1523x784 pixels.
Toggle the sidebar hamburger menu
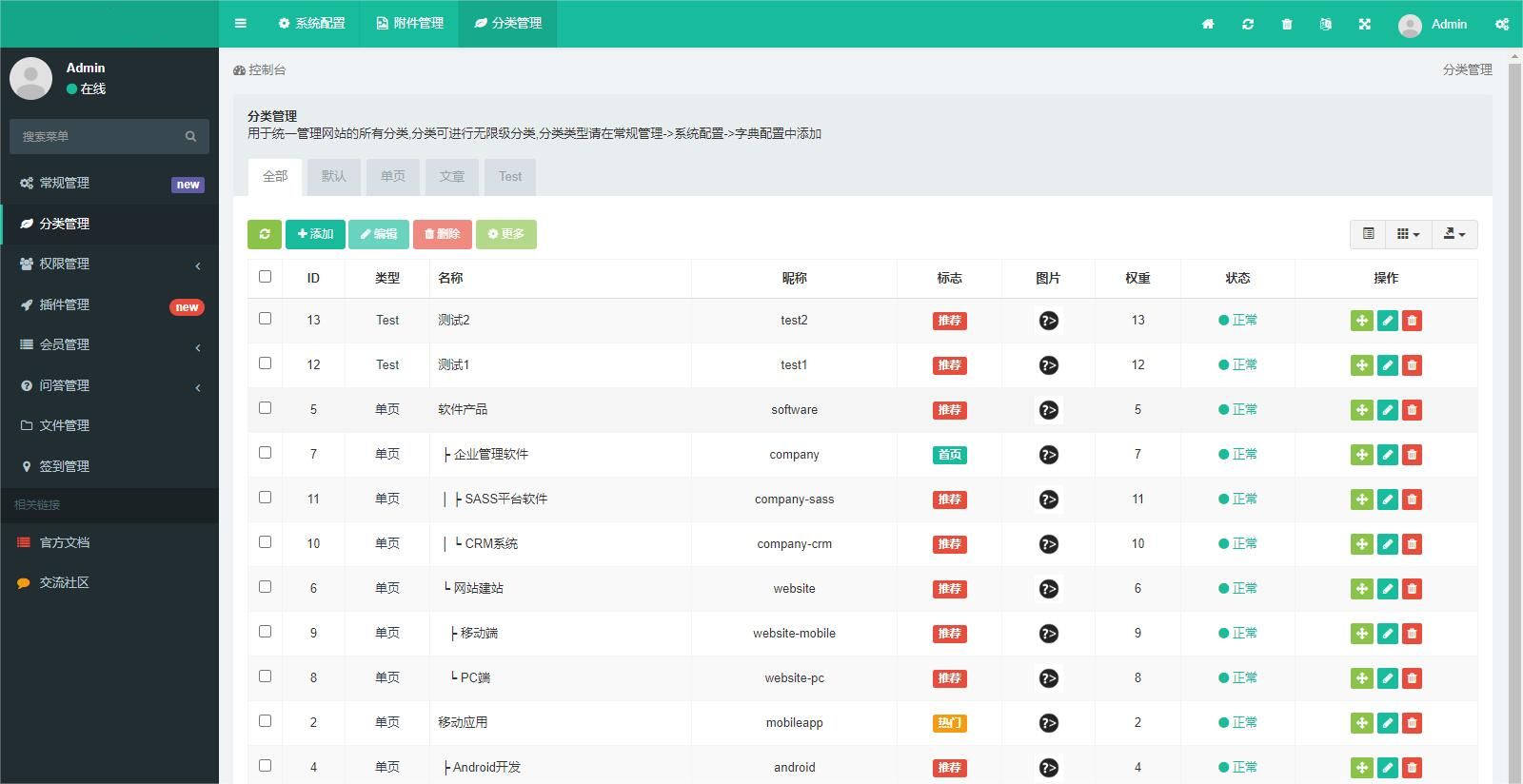coord(241,24)
